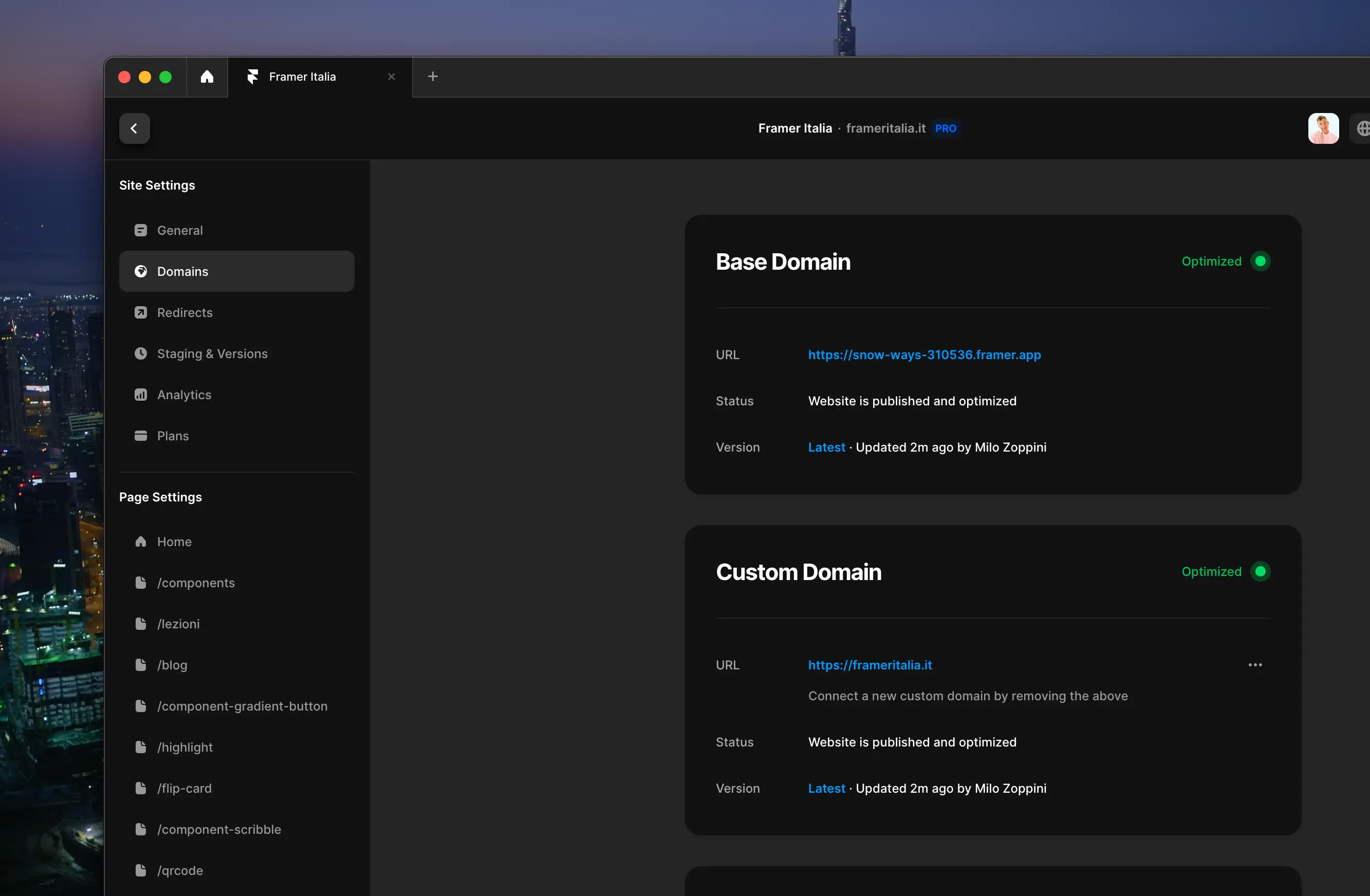Image resolution: width=1370 pixels, height=896 pixels.
Task: Click the Latest version link in Custom Domain
Action: (826, 789)
